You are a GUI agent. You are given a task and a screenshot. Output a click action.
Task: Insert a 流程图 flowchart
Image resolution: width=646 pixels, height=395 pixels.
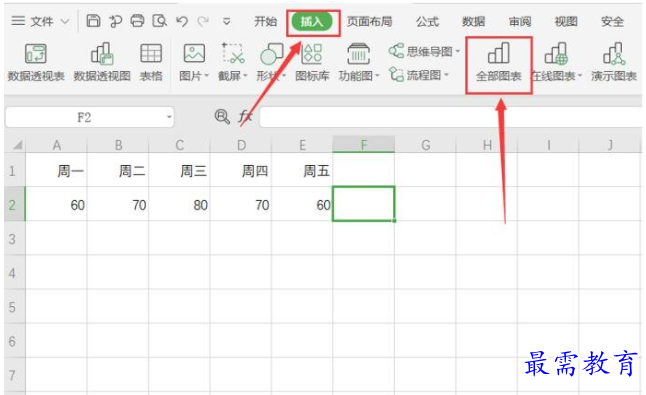pyautogui.click(x=419, y=75)
